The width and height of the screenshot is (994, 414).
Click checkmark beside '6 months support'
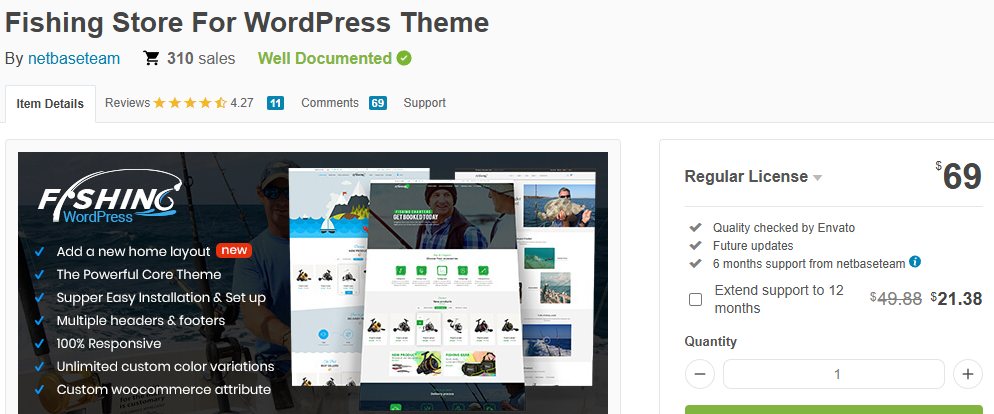[x=695, y=262]
